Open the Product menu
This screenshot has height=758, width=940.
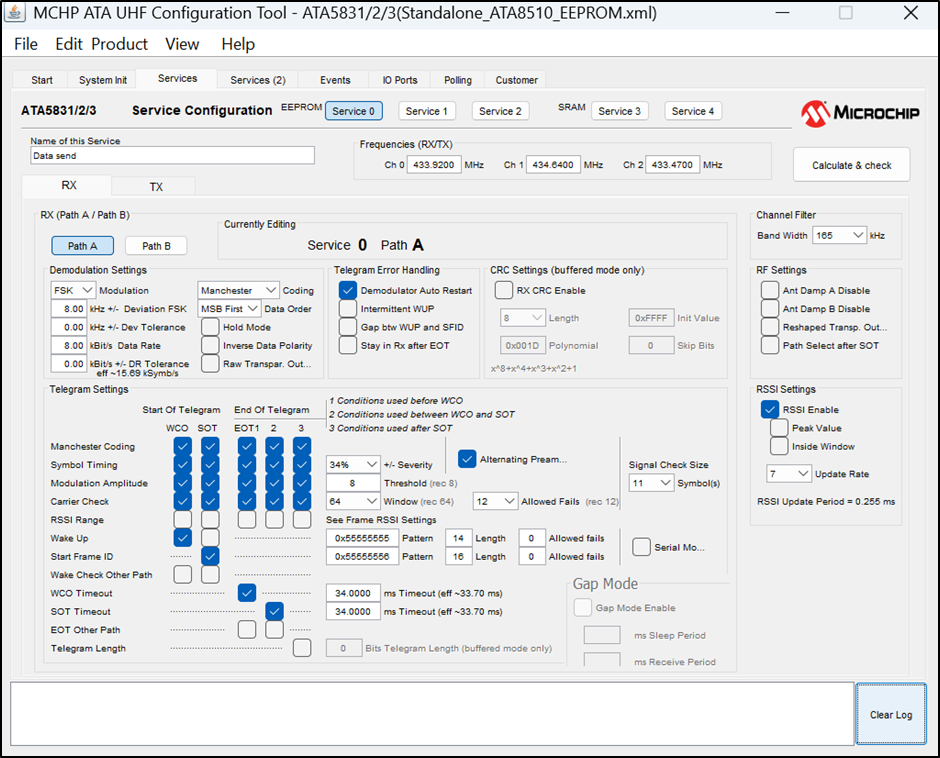tap(119, 44)
